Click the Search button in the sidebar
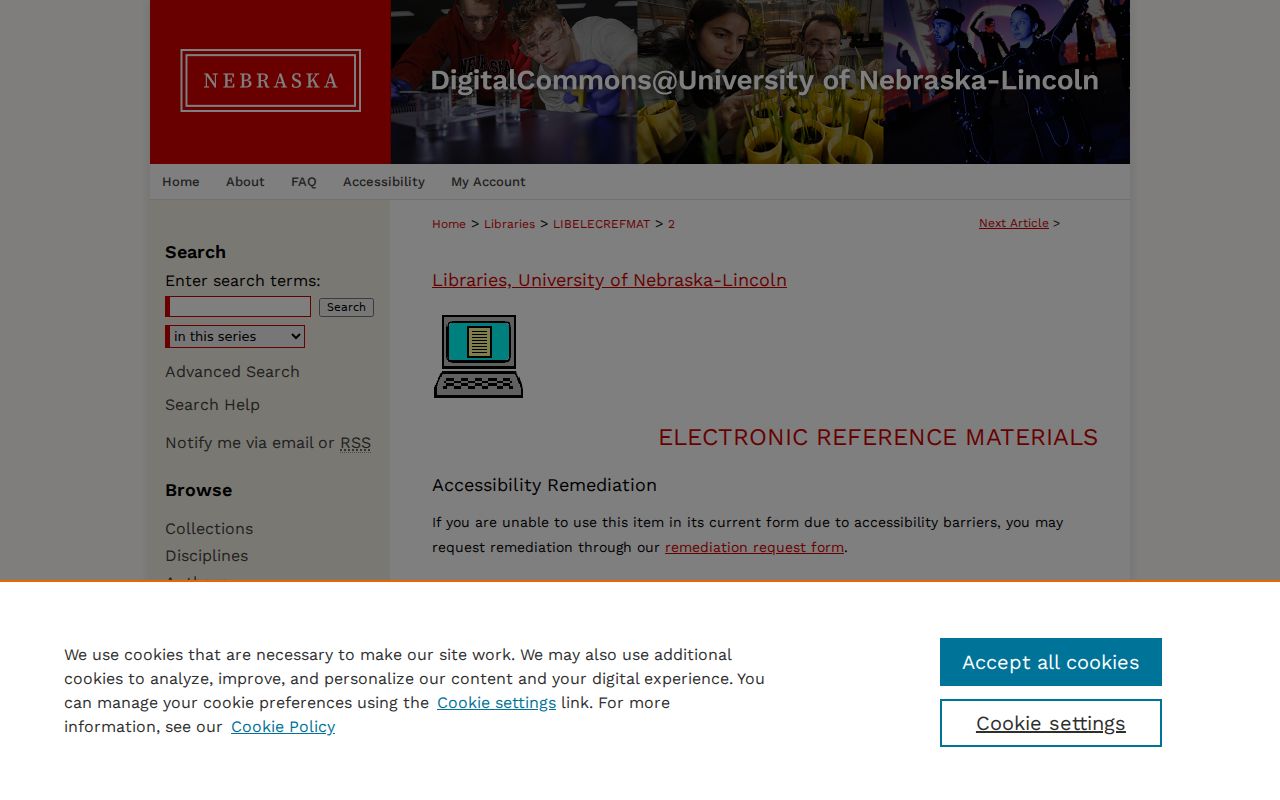 coord(346,307)
